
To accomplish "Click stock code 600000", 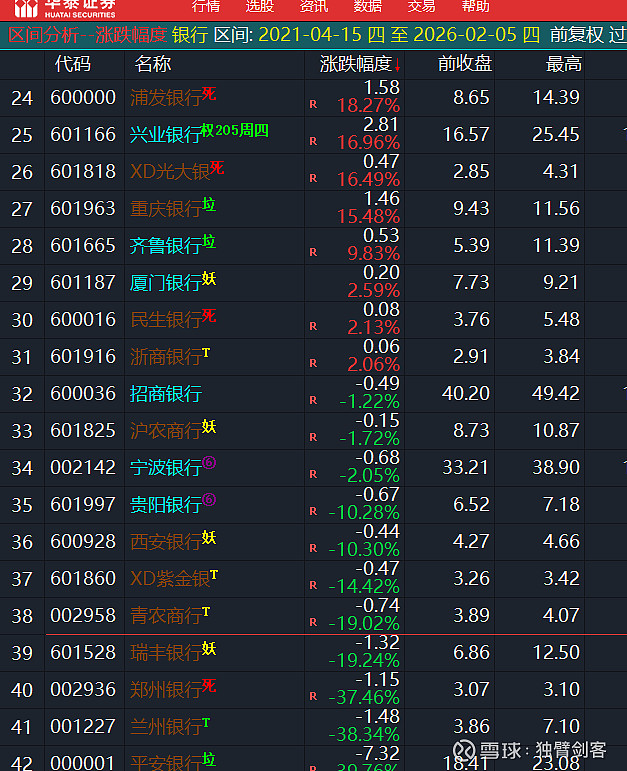I will coord(83,97).
